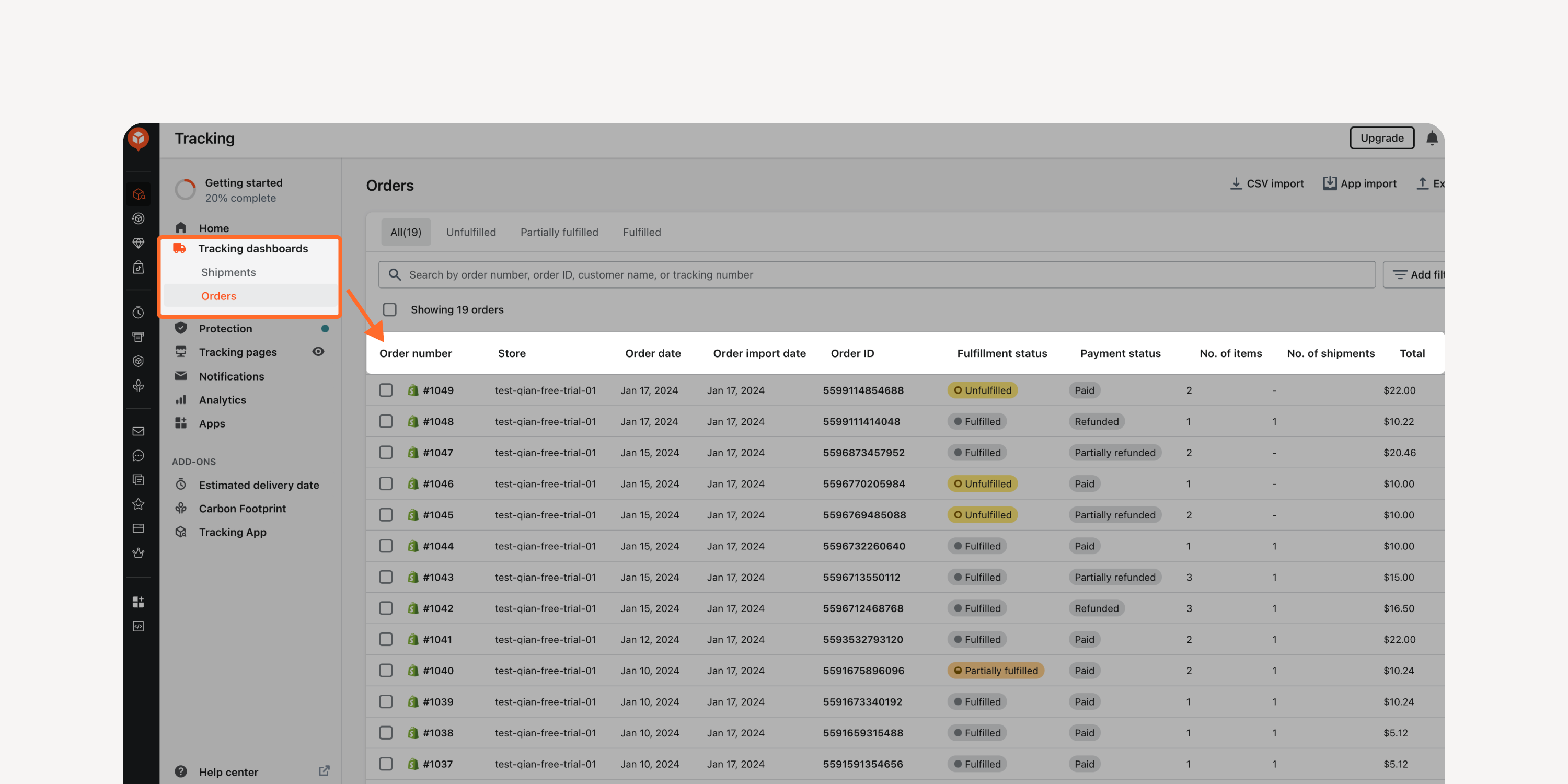Viewport: 1568px width, 784px height.
Task: Open the crown icon in the dark rail
Action: [139, 552]
